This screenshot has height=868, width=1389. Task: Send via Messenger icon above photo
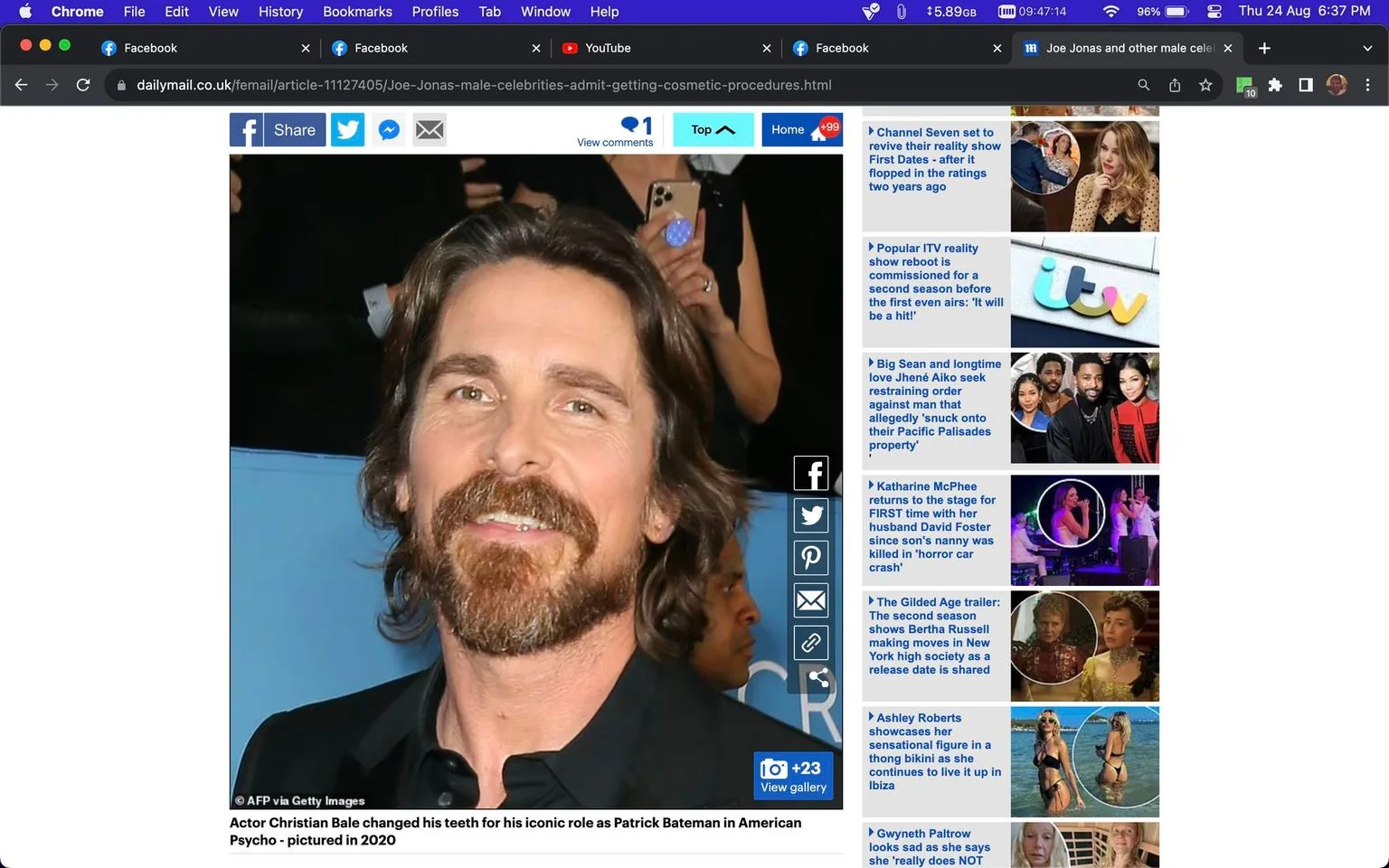[389, 130]
